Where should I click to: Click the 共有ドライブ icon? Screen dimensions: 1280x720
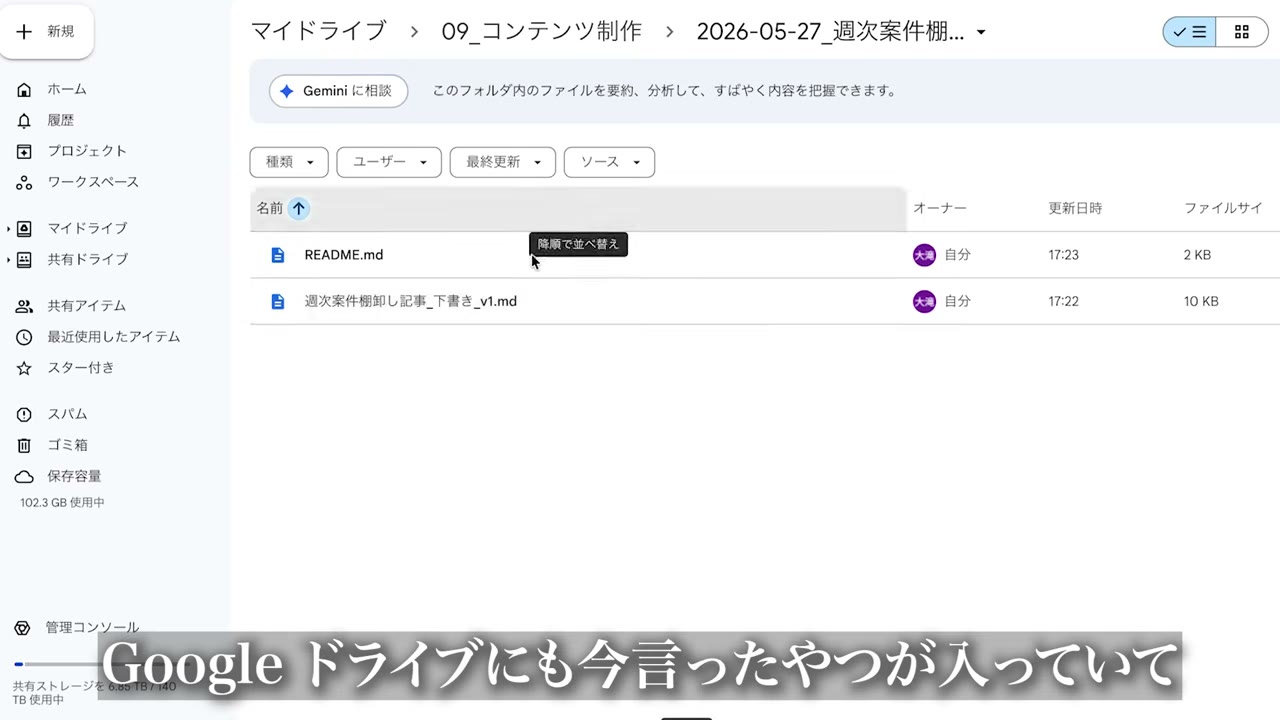click(24, 260)
